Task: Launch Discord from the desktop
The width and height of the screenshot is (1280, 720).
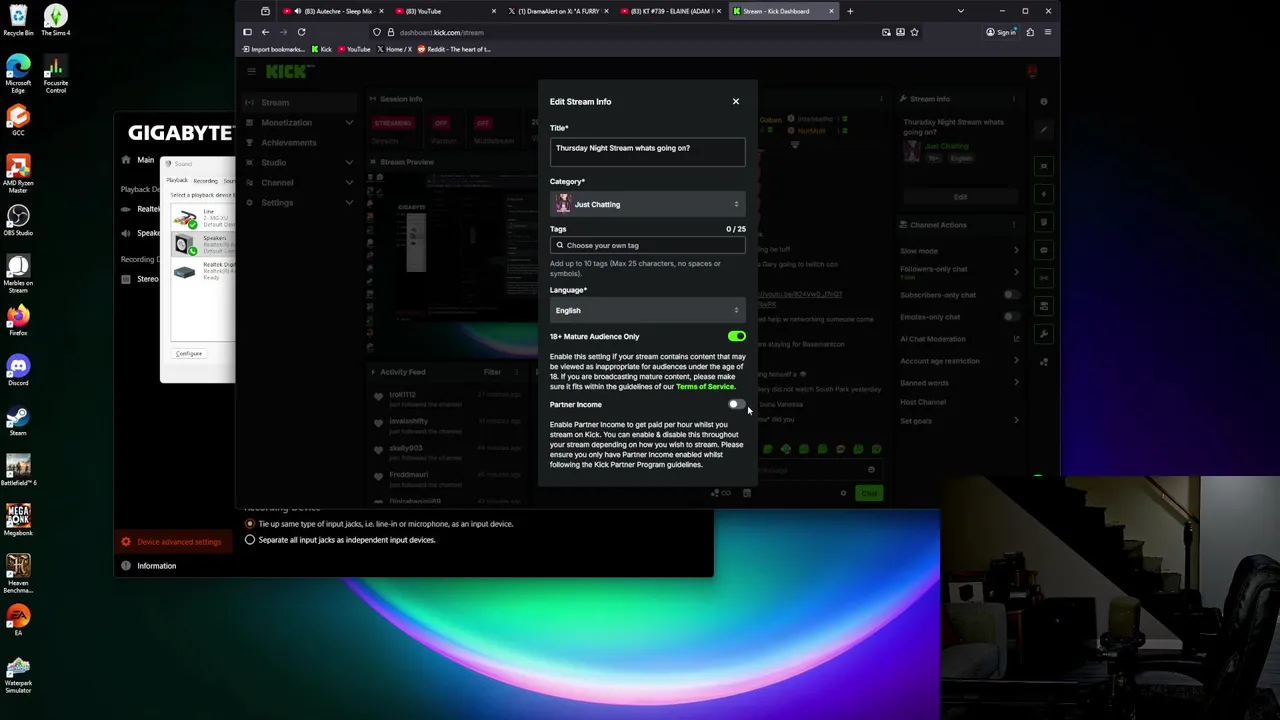Action: tap(18, 370)
